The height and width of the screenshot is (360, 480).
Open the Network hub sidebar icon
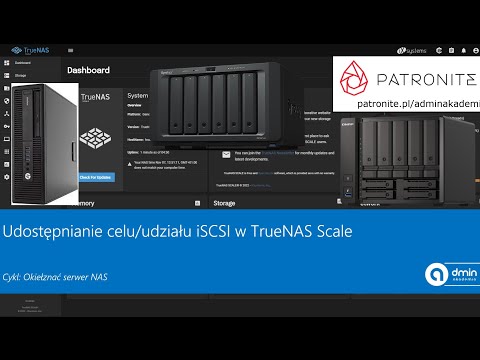[x=7, y=114]
